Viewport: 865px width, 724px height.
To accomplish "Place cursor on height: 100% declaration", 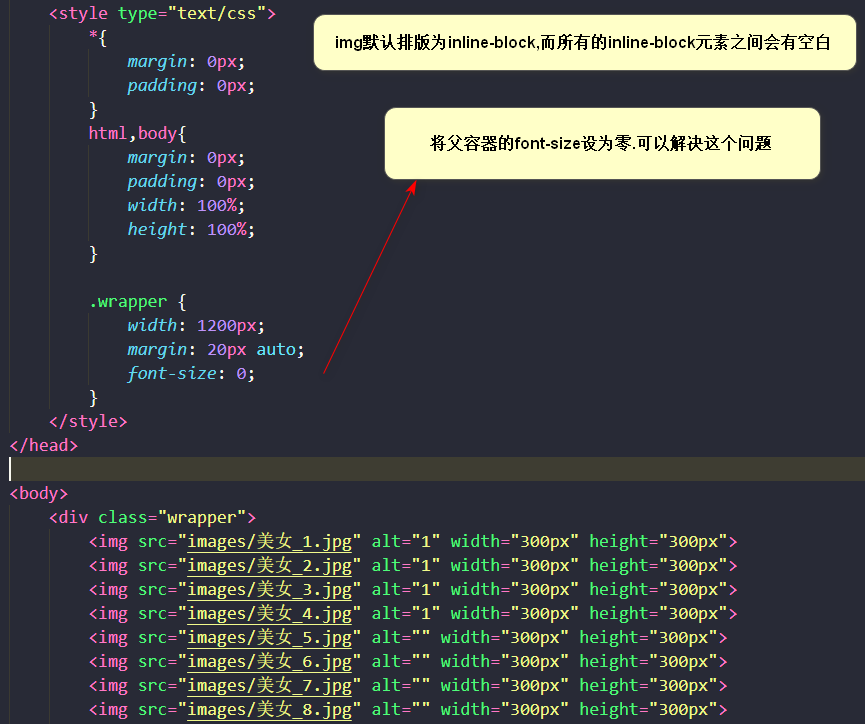I will [191, 229].
